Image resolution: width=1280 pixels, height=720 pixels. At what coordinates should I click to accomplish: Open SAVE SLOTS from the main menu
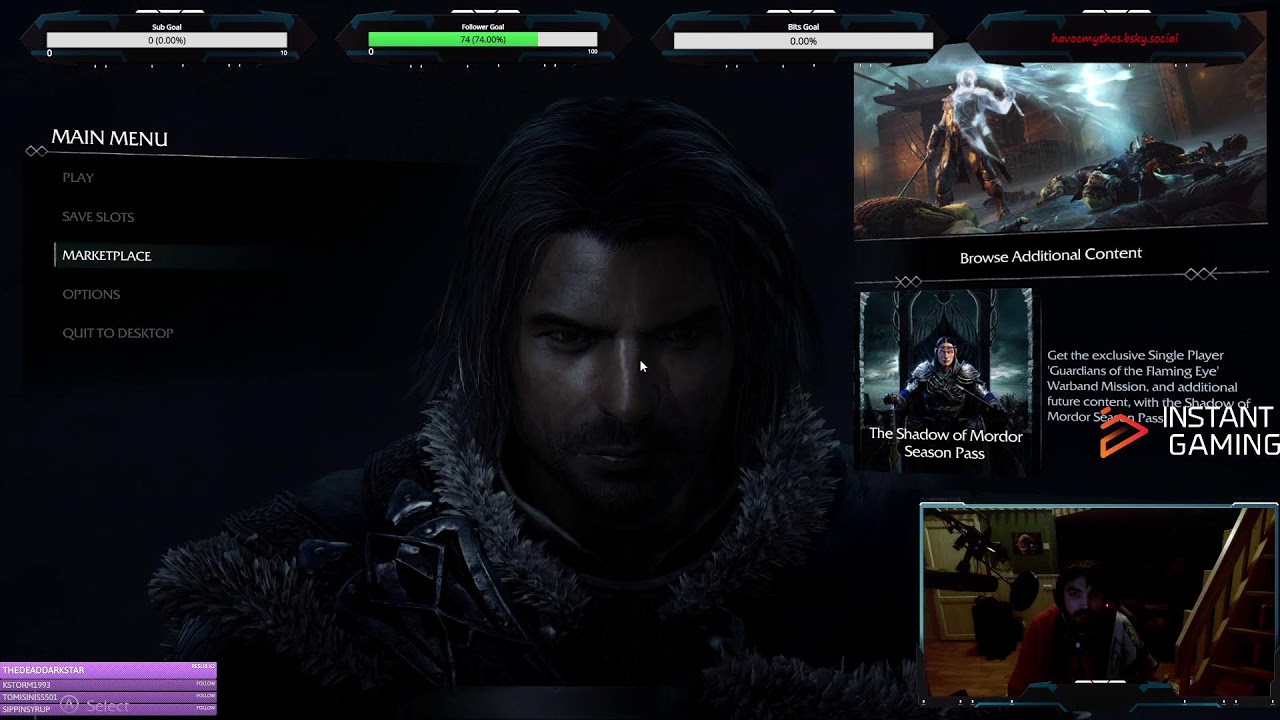pyautogui.click(x=98, y=216)
